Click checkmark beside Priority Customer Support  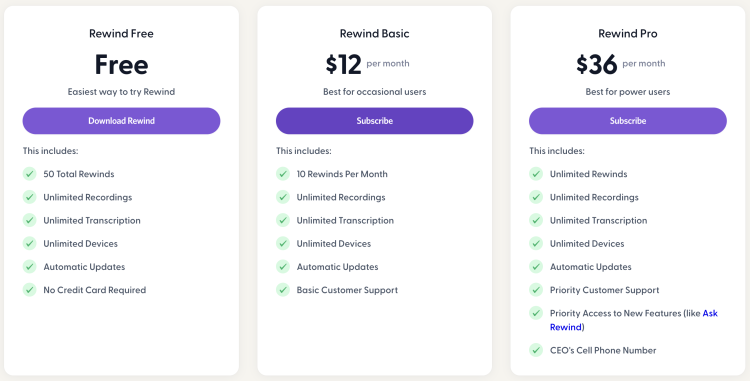536,290
